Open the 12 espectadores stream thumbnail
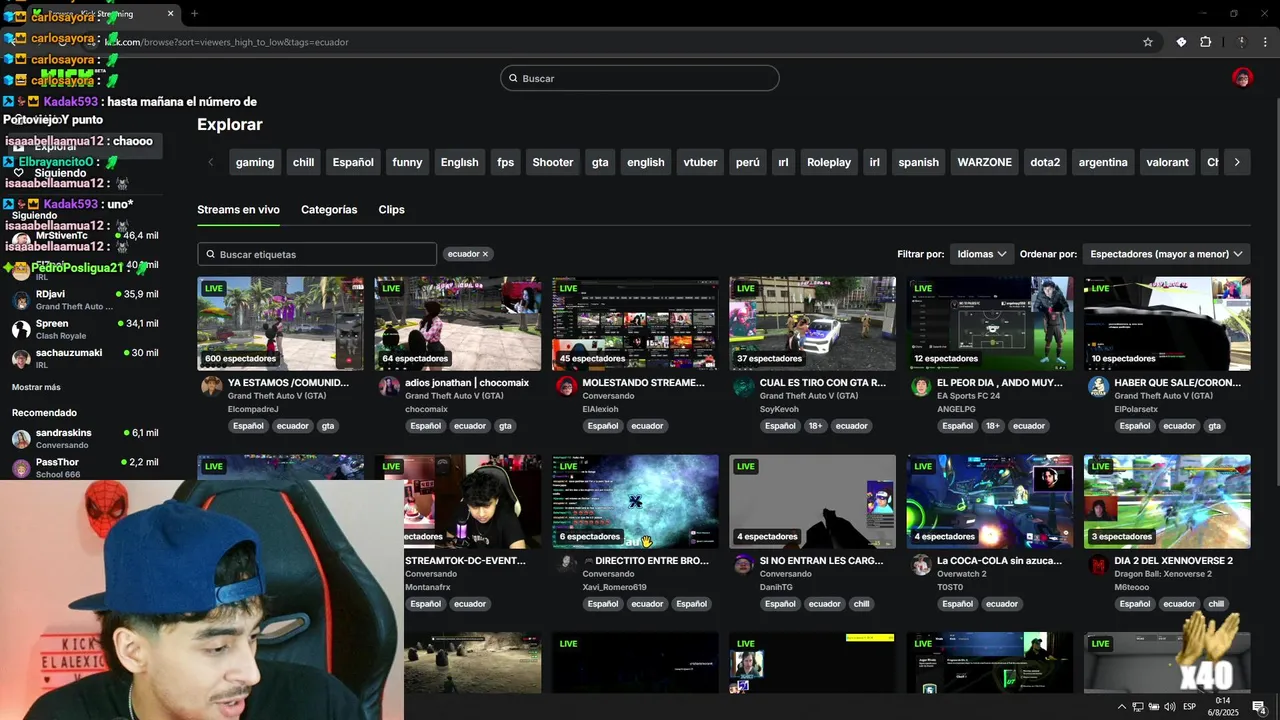Viewport: 1280px width, 720px height. [x=990, y=324]
